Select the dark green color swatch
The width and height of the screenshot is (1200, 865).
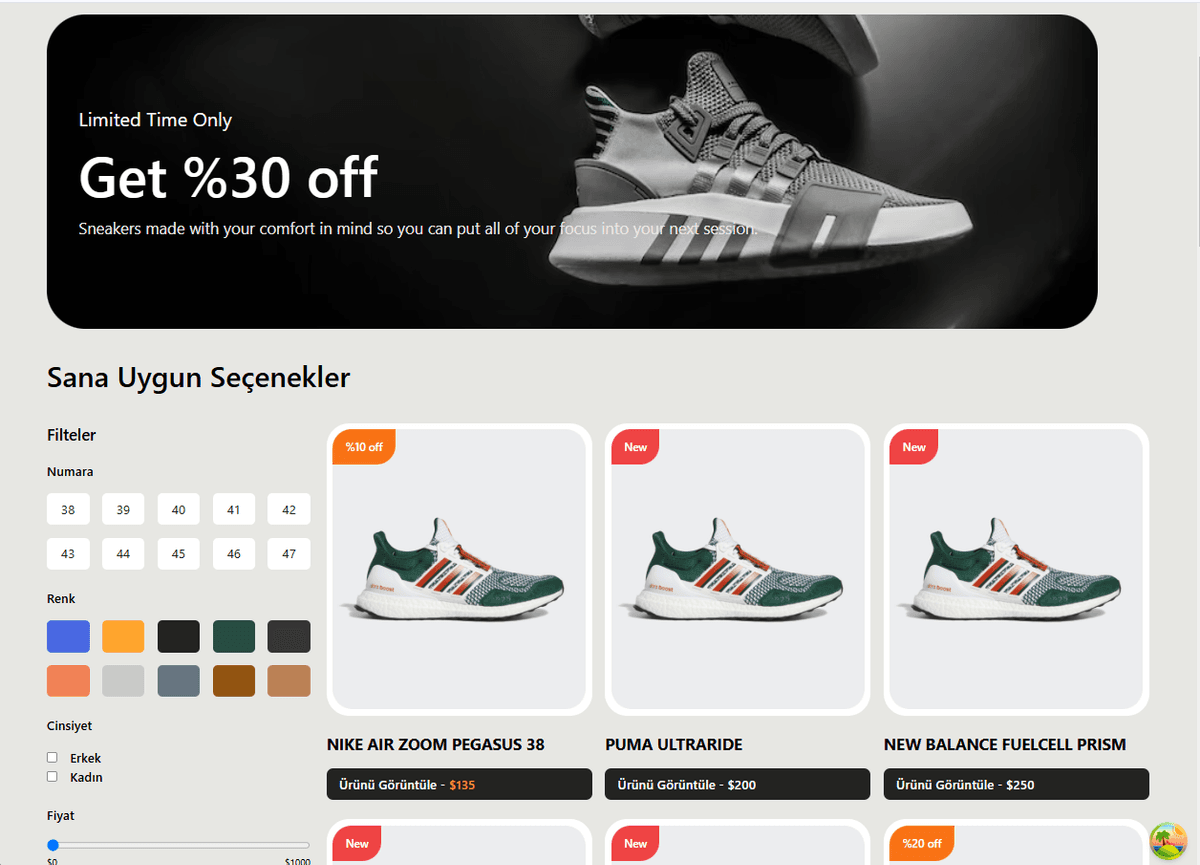[x=234, y=636]
